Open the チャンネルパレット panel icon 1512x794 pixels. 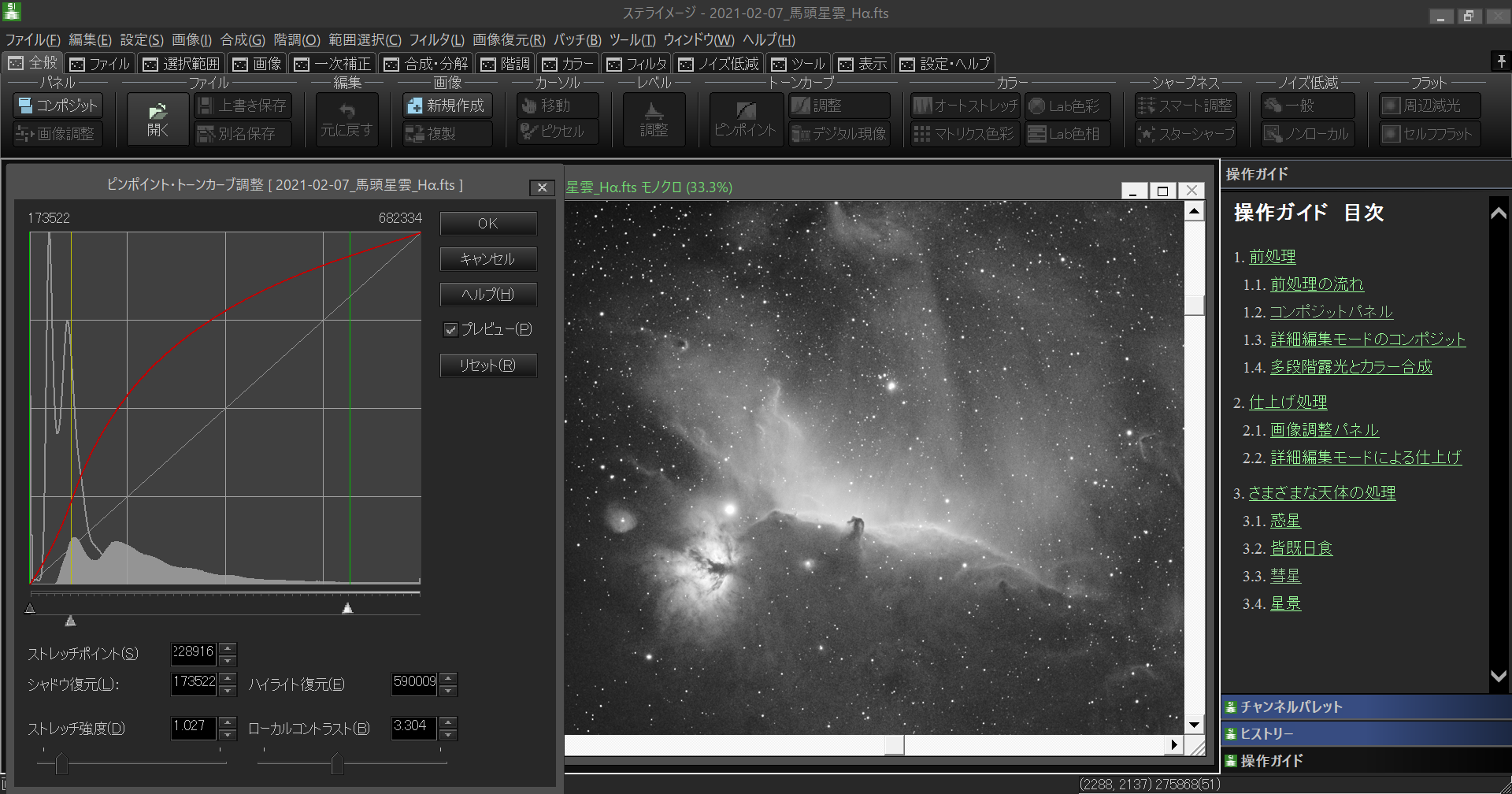tap(1231, 707)
